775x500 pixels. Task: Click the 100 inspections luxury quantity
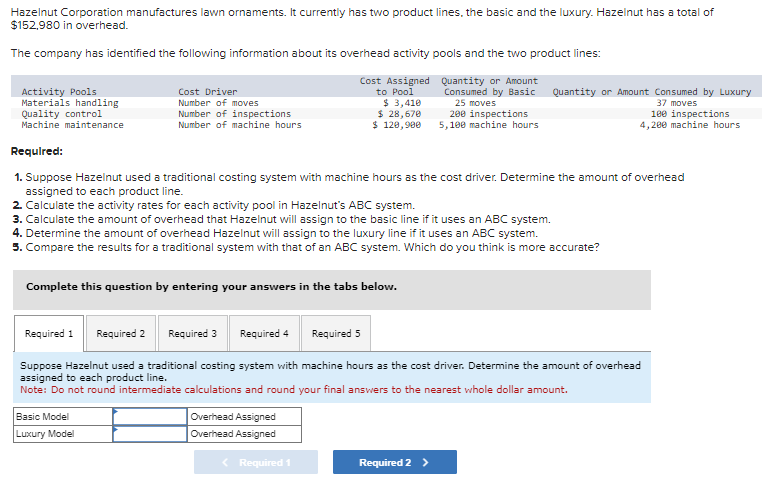click(689, 114)
